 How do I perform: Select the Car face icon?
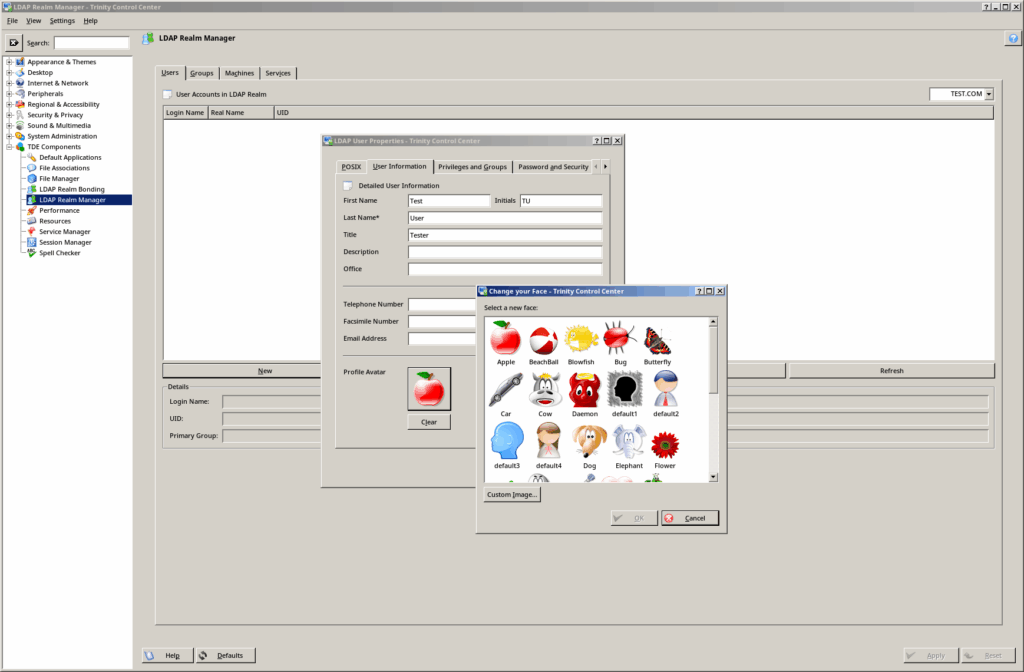click(x=506, y=388)
